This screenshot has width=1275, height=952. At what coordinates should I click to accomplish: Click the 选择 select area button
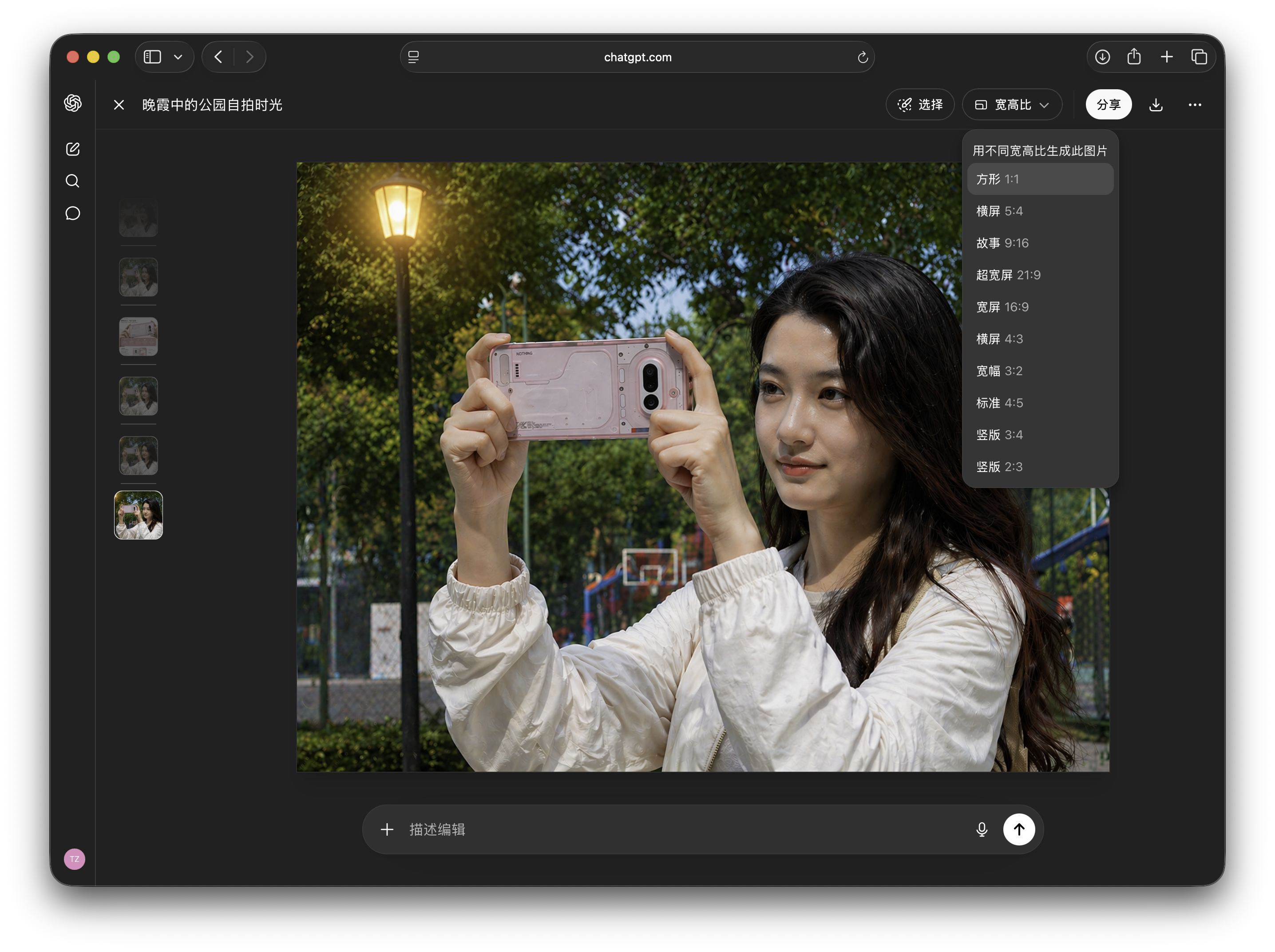point(920,105)
